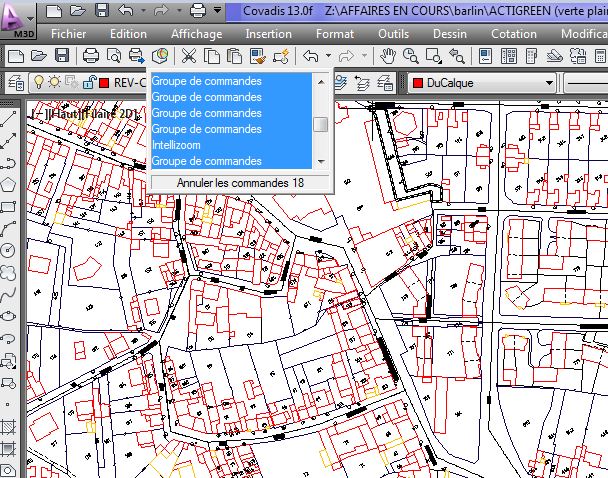Expand Undo list arrow in standard toolbar
Screen dimensions: 608x478
tap(328, 56)
